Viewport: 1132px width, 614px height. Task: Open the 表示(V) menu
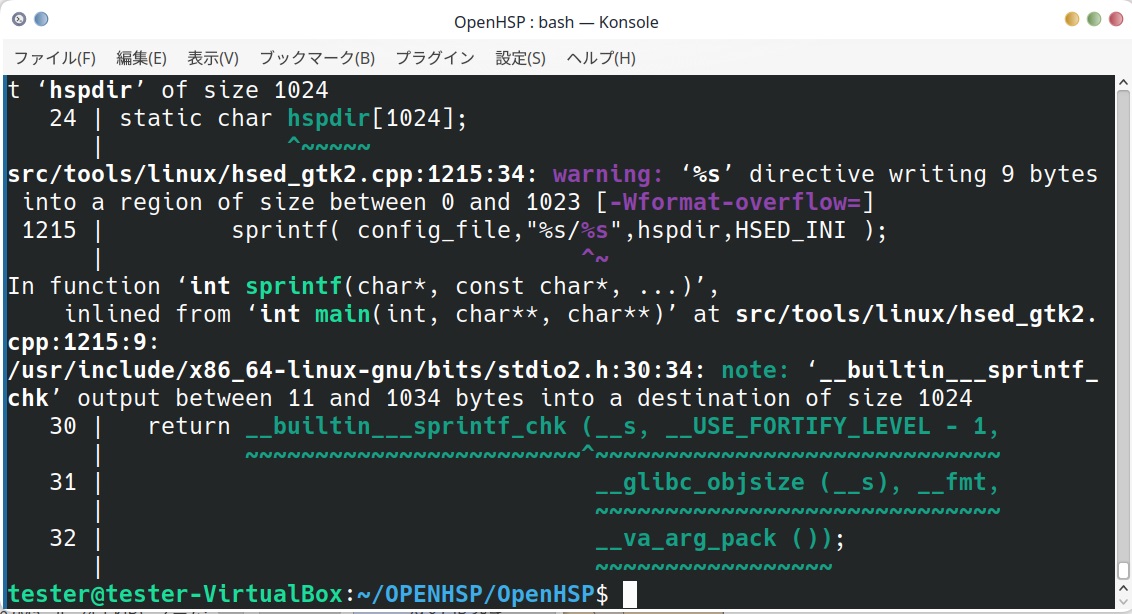(x=213, y=59)
